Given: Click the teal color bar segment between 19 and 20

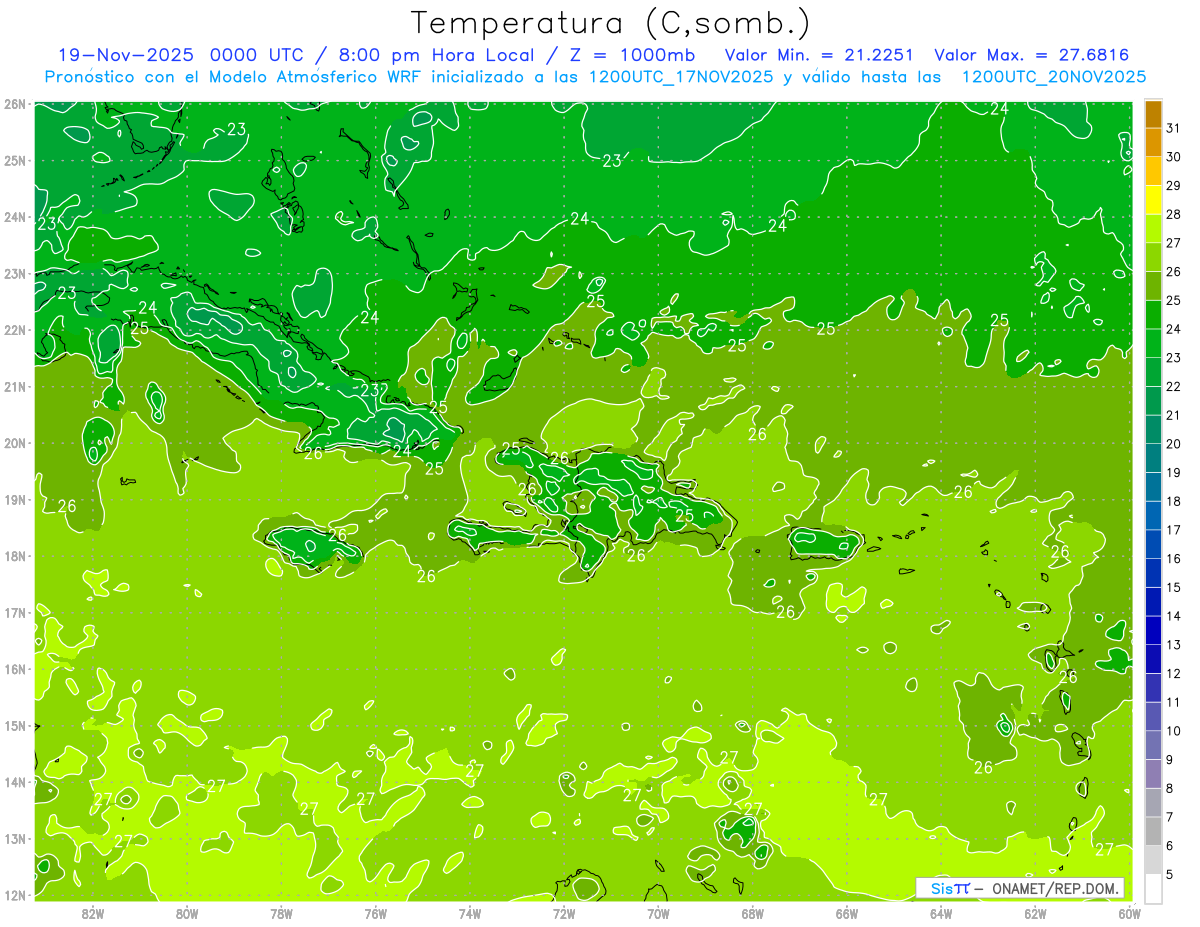Looking at the screenshot, I should (x=1153, y=458).
